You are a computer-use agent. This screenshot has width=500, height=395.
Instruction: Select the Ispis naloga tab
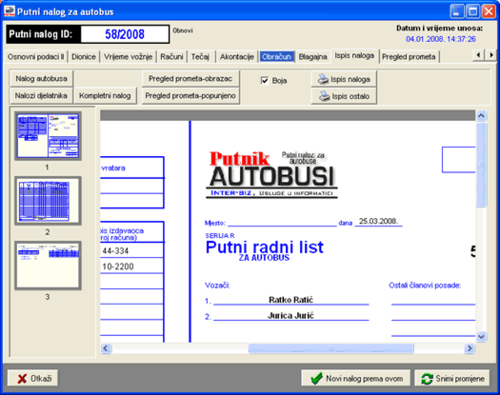tap(354, 56)
